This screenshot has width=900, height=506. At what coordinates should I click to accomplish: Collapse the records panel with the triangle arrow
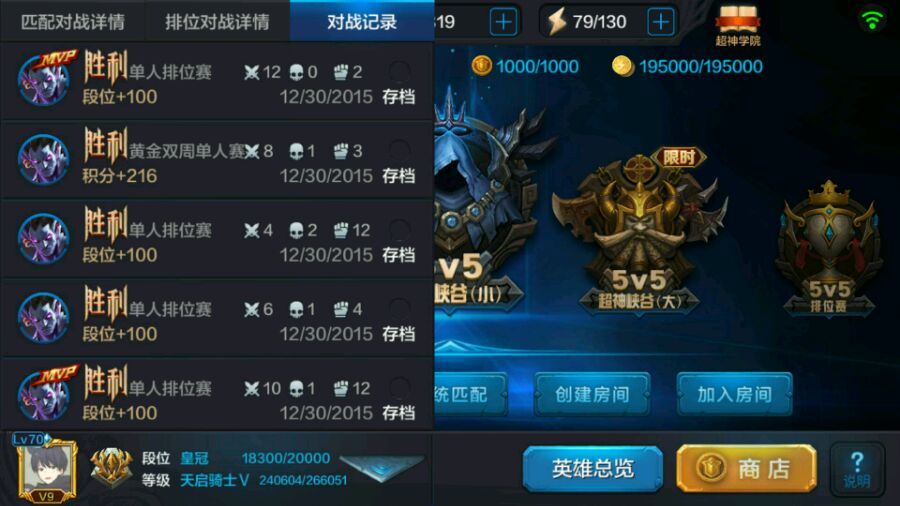click(381, 468)
